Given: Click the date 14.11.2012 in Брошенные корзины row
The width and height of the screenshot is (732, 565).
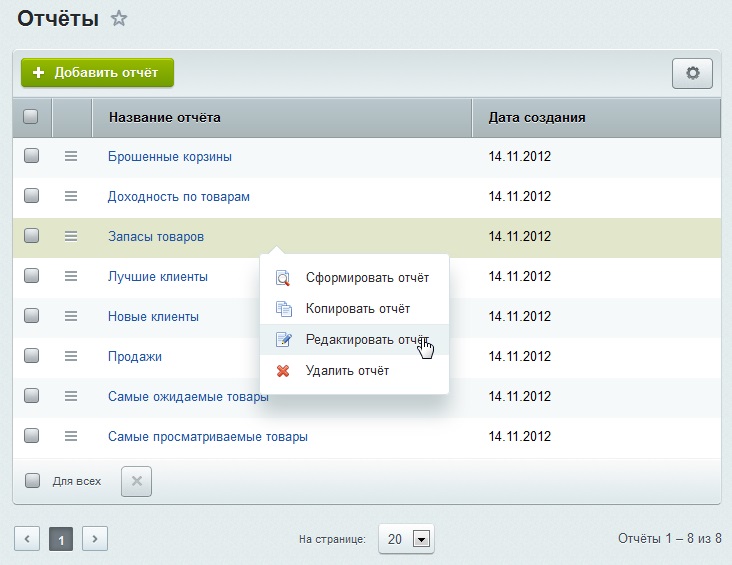Looking at the screenshot, I should 520,156.
